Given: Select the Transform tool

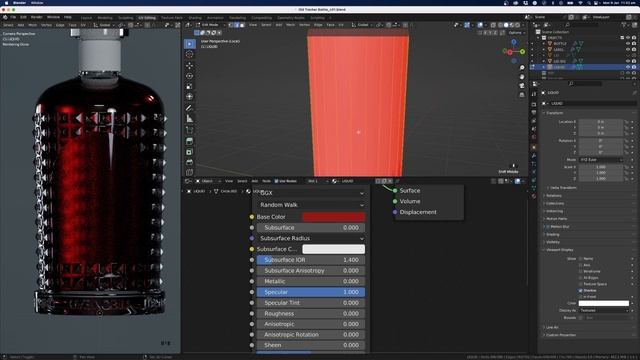Looking at the screenshot, I should pyautogui.click(x=190, y=97).
